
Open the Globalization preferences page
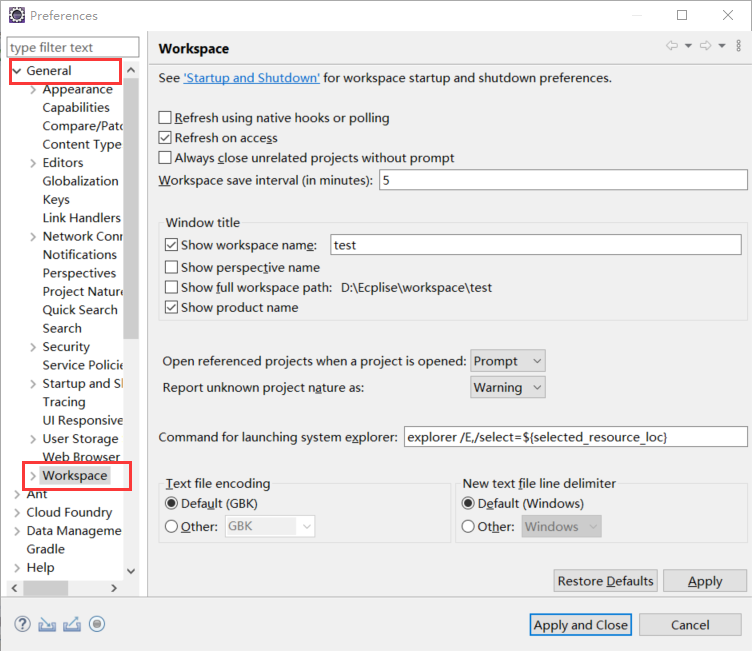pyautogui.click(x=80, y=181)
